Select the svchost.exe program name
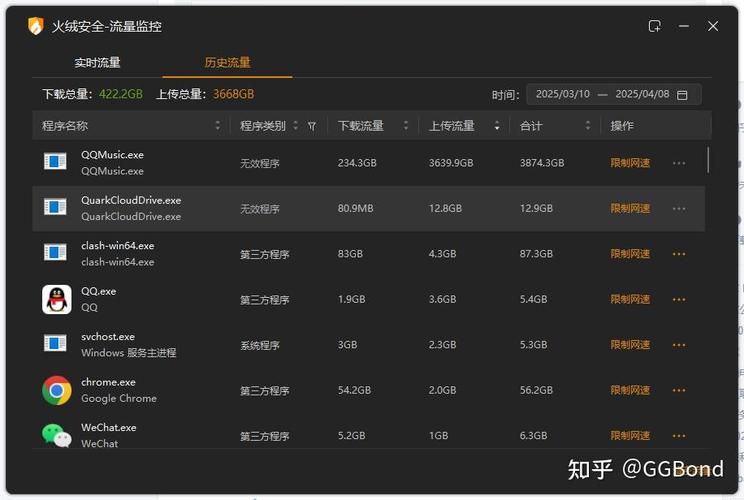The image size is (744, 500). pyautogui.click(x=108, y=336)
